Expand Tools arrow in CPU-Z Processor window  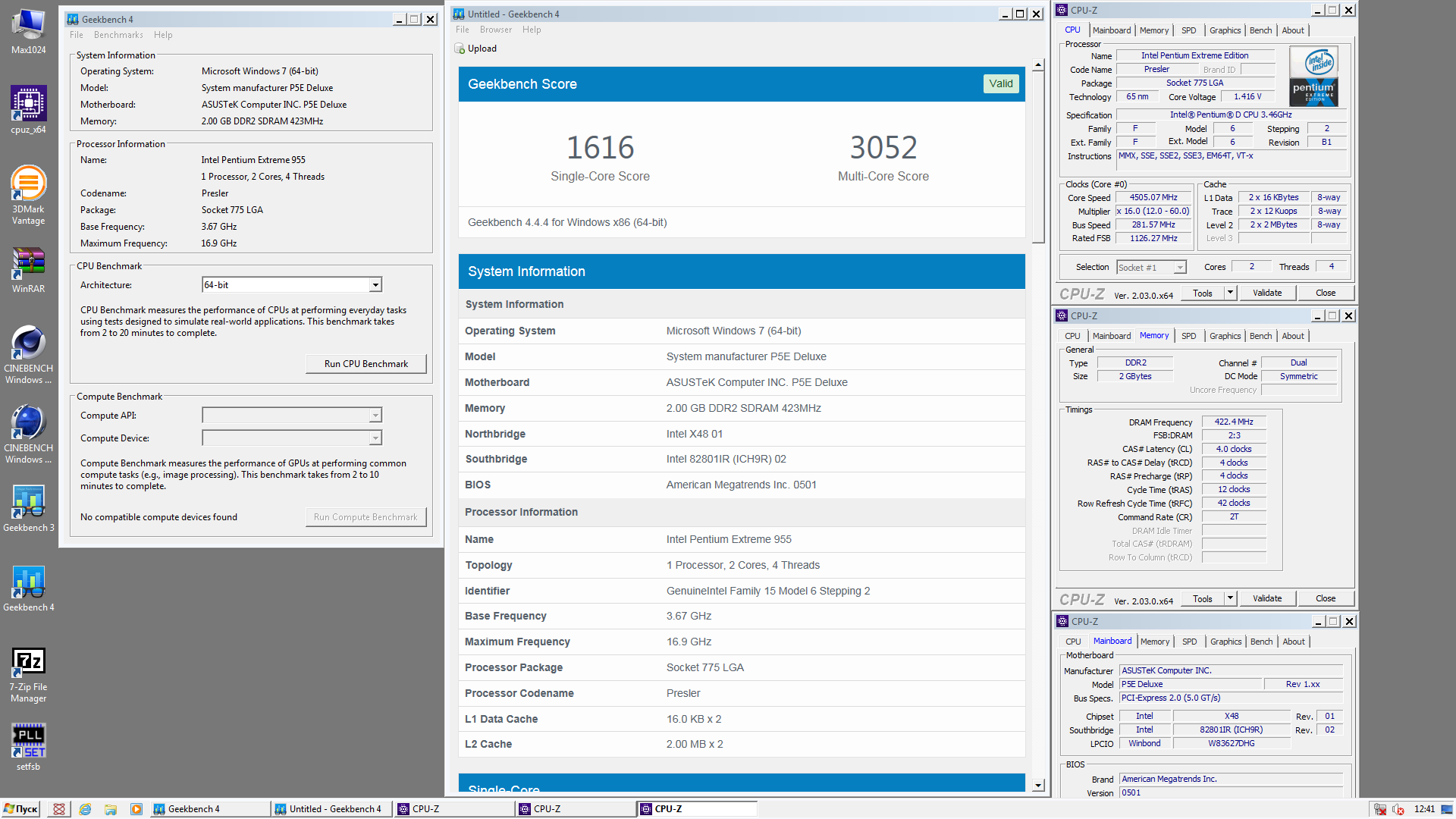coord(1230,293)
